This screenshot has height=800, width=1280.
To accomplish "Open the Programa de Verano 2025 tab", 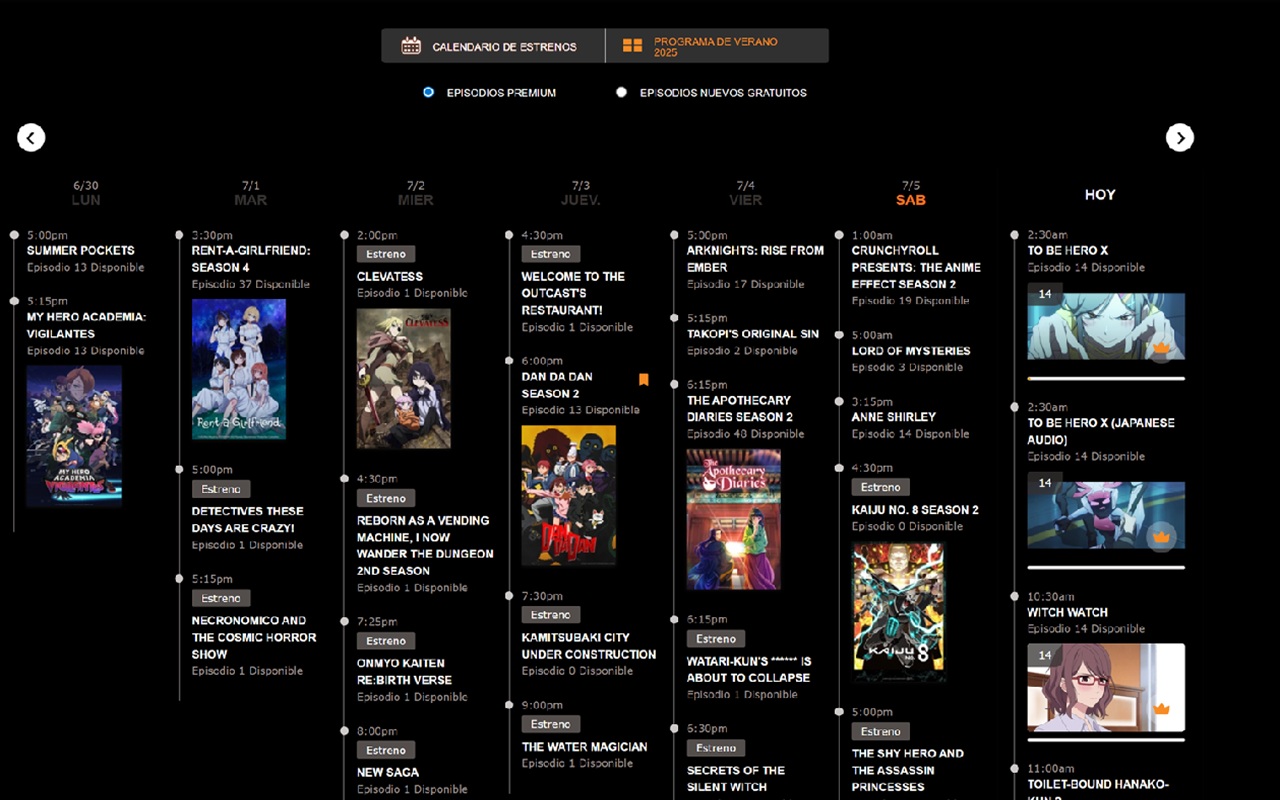I will 717,46.
